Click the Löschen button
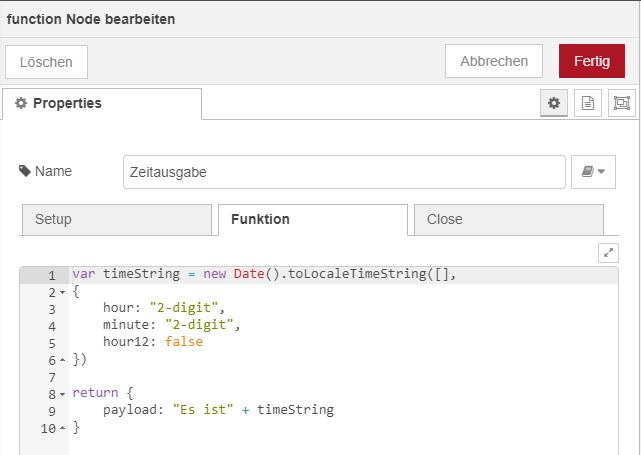The width and height of the screenshot is (641, 455). pos(46,62)
